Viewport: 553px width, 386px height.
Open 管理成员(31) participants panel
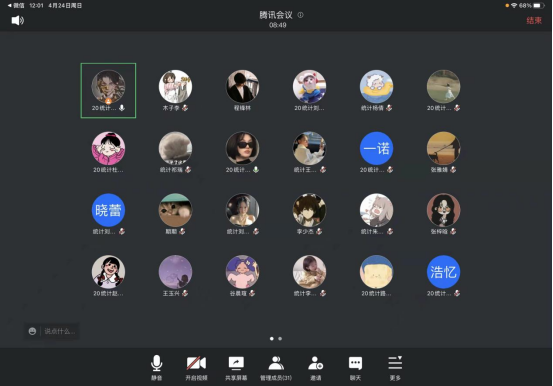[276, 367]
